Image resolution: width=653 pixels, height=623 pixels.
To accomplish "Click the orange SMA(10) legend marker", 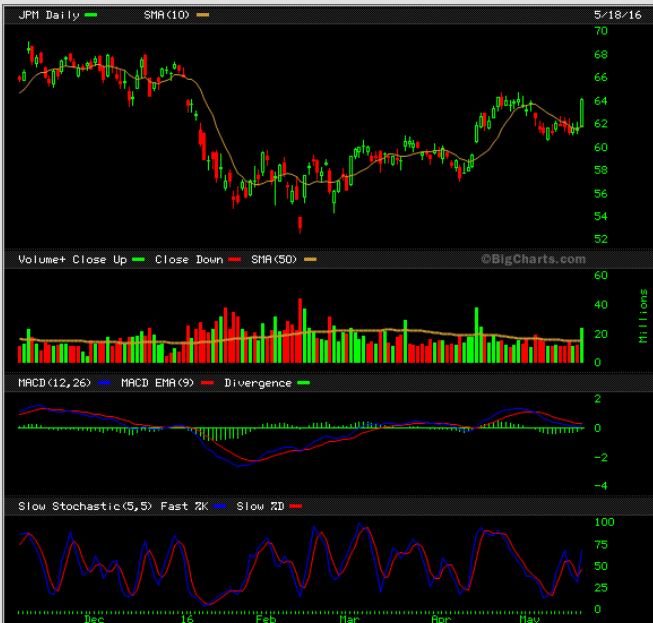I will (x=203, y=17).
